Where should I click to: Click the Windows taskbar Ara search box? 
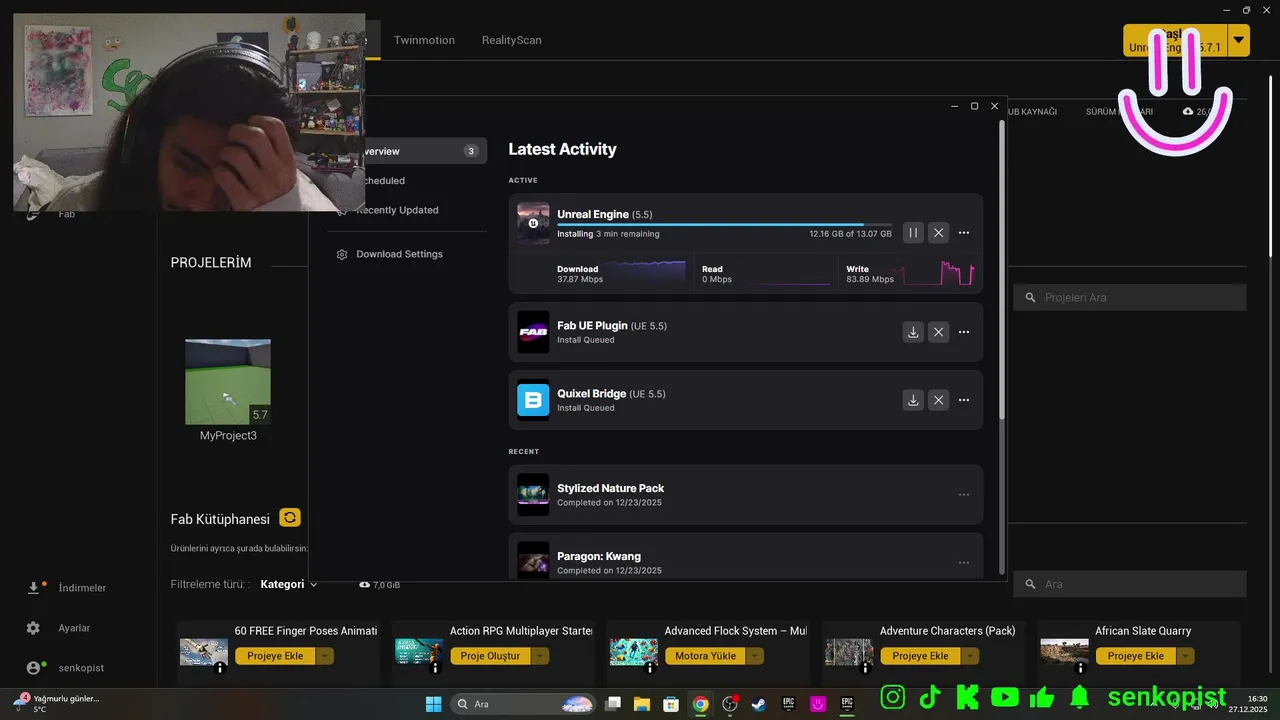click(x=523, y=704)
